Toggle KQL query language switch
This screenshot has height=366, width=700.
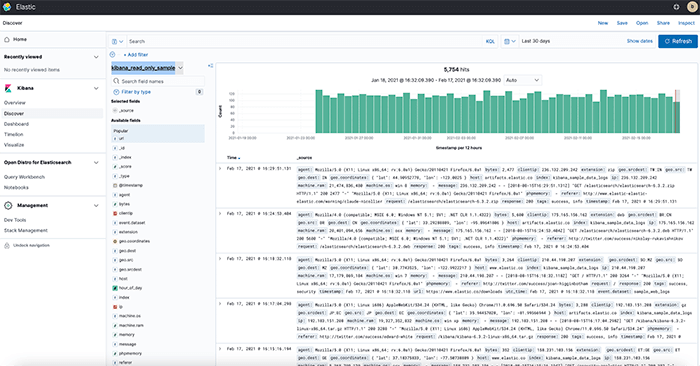pos(490,42)
